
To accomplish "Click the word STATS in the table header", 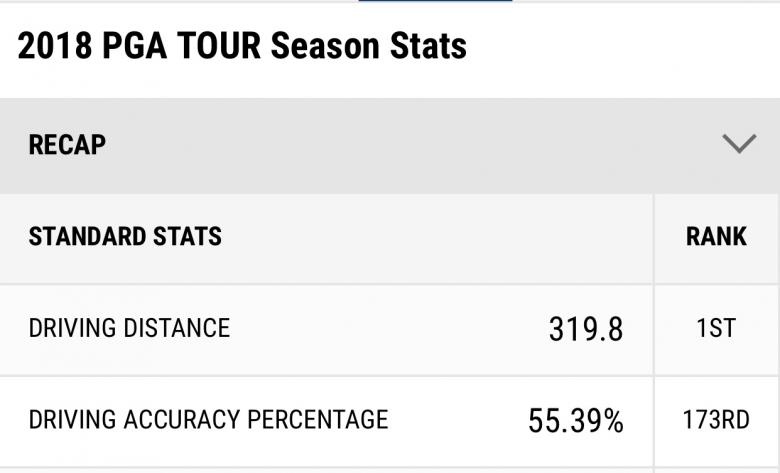I will tap(188, 237).
